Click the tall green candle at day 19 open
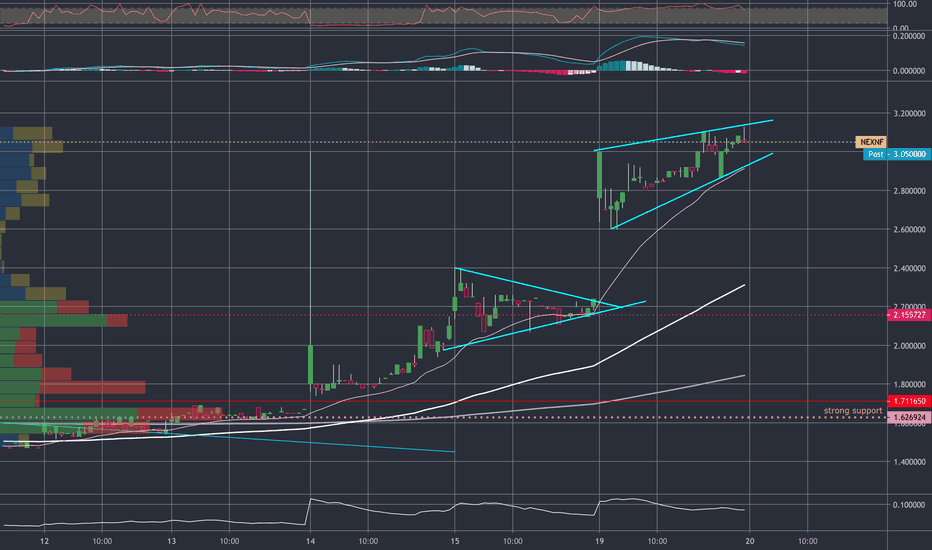The width and height of the screenshot is (932, 550). 600,175
